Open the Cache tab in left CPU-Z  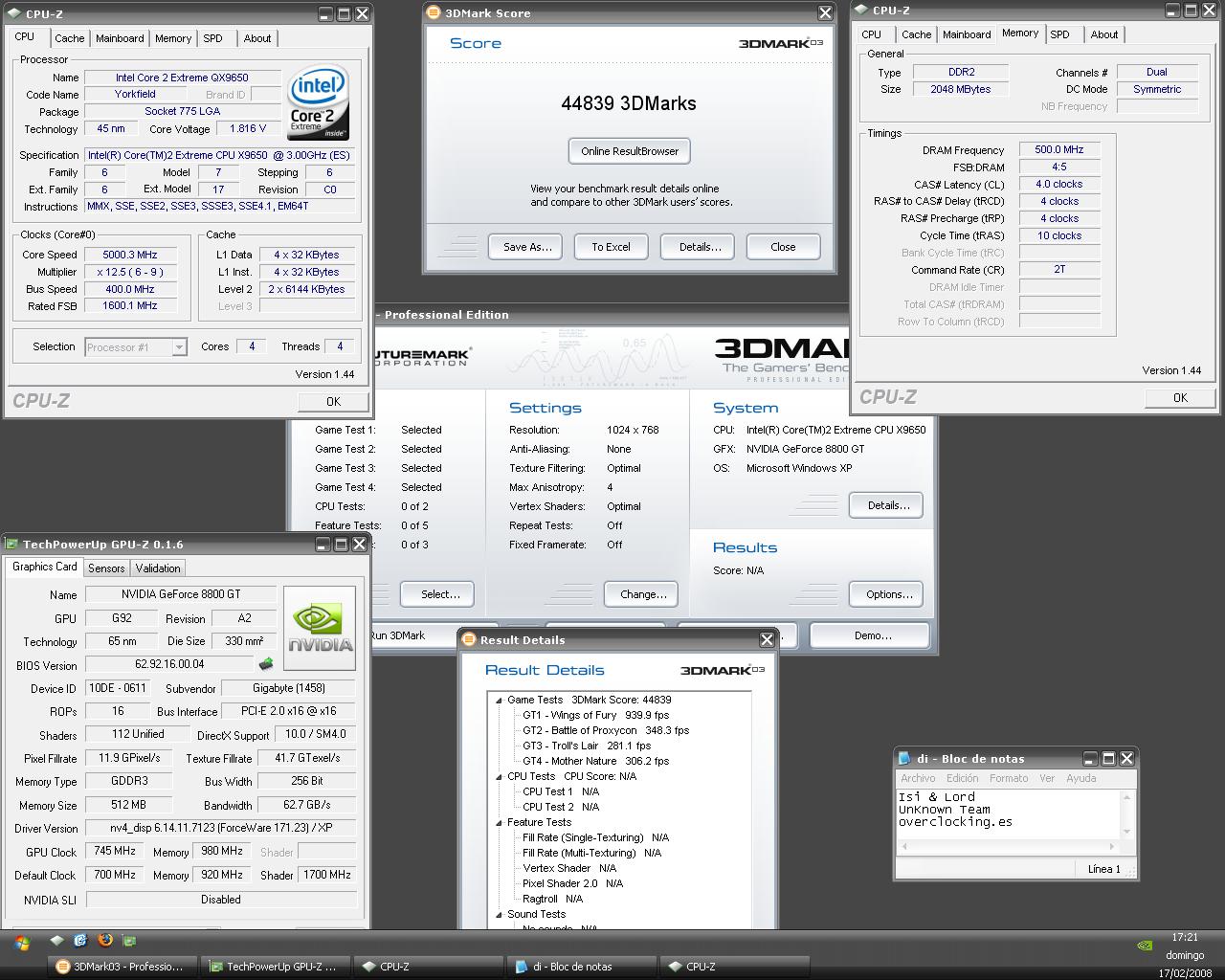[69, 38]
